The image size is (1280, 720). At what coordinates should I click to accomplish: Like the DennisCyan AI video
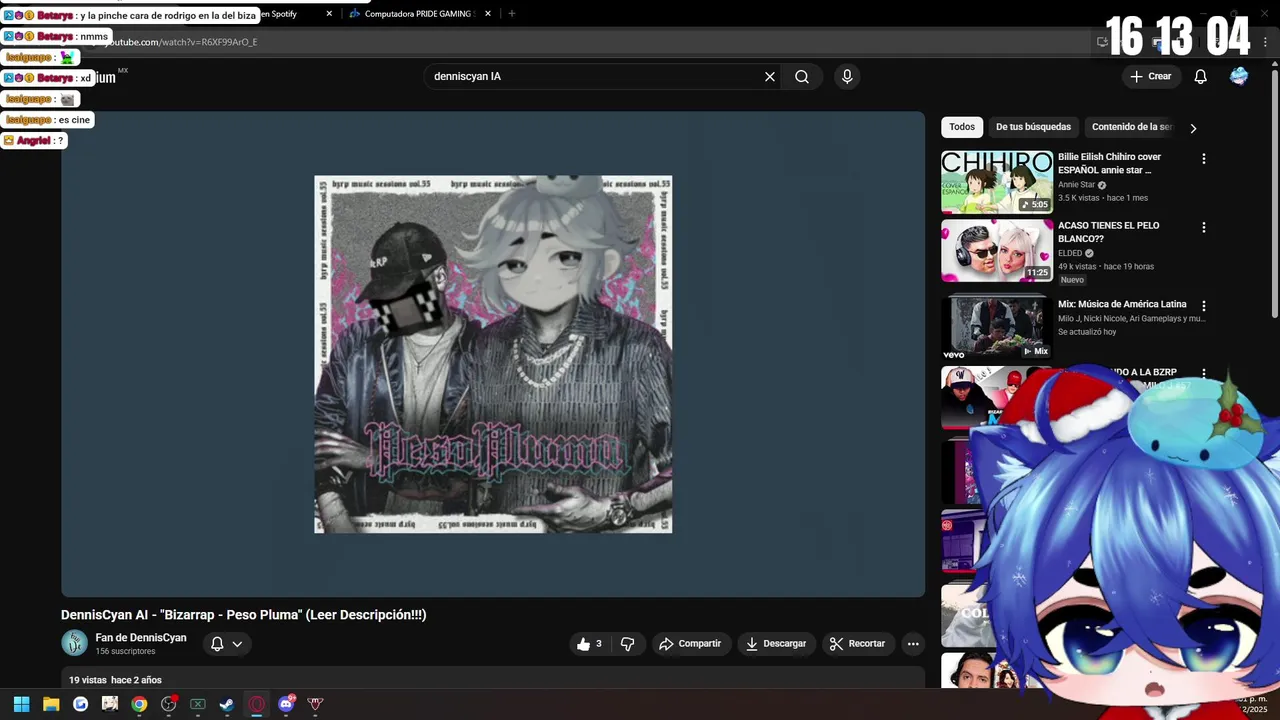coord(589,644)
